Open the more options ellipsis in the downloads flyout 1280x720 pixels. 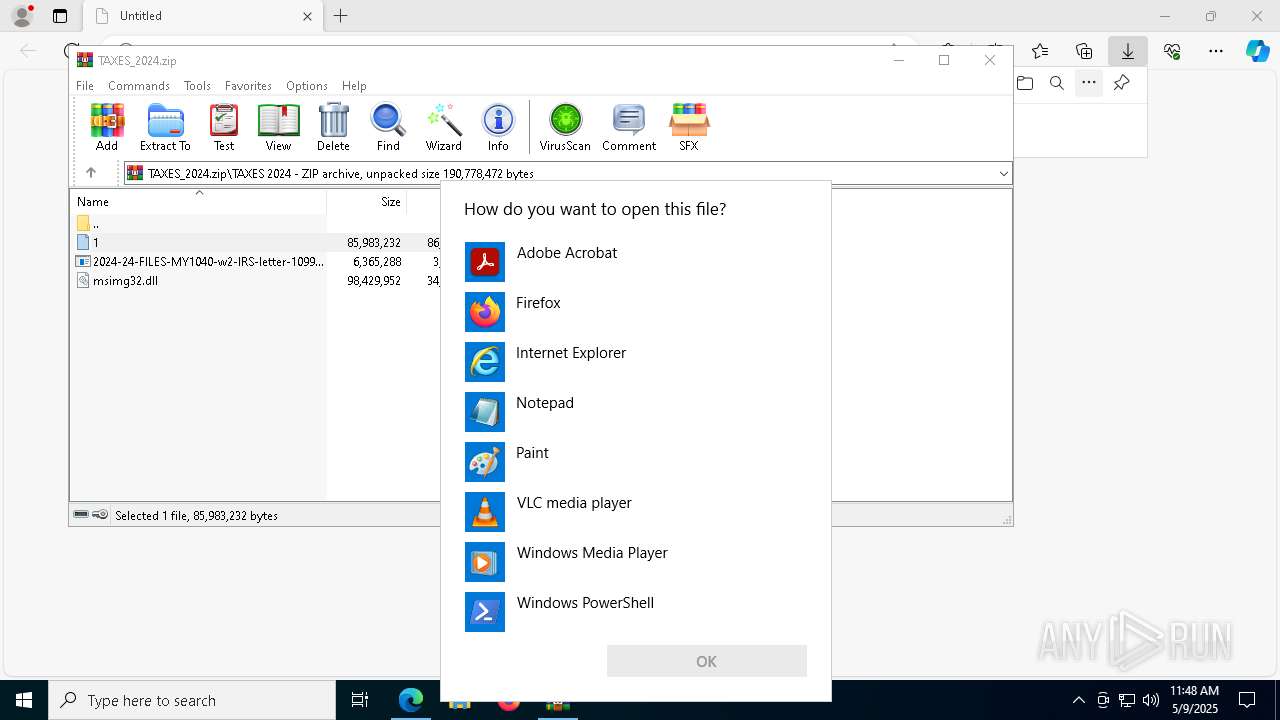(1089, 83)
